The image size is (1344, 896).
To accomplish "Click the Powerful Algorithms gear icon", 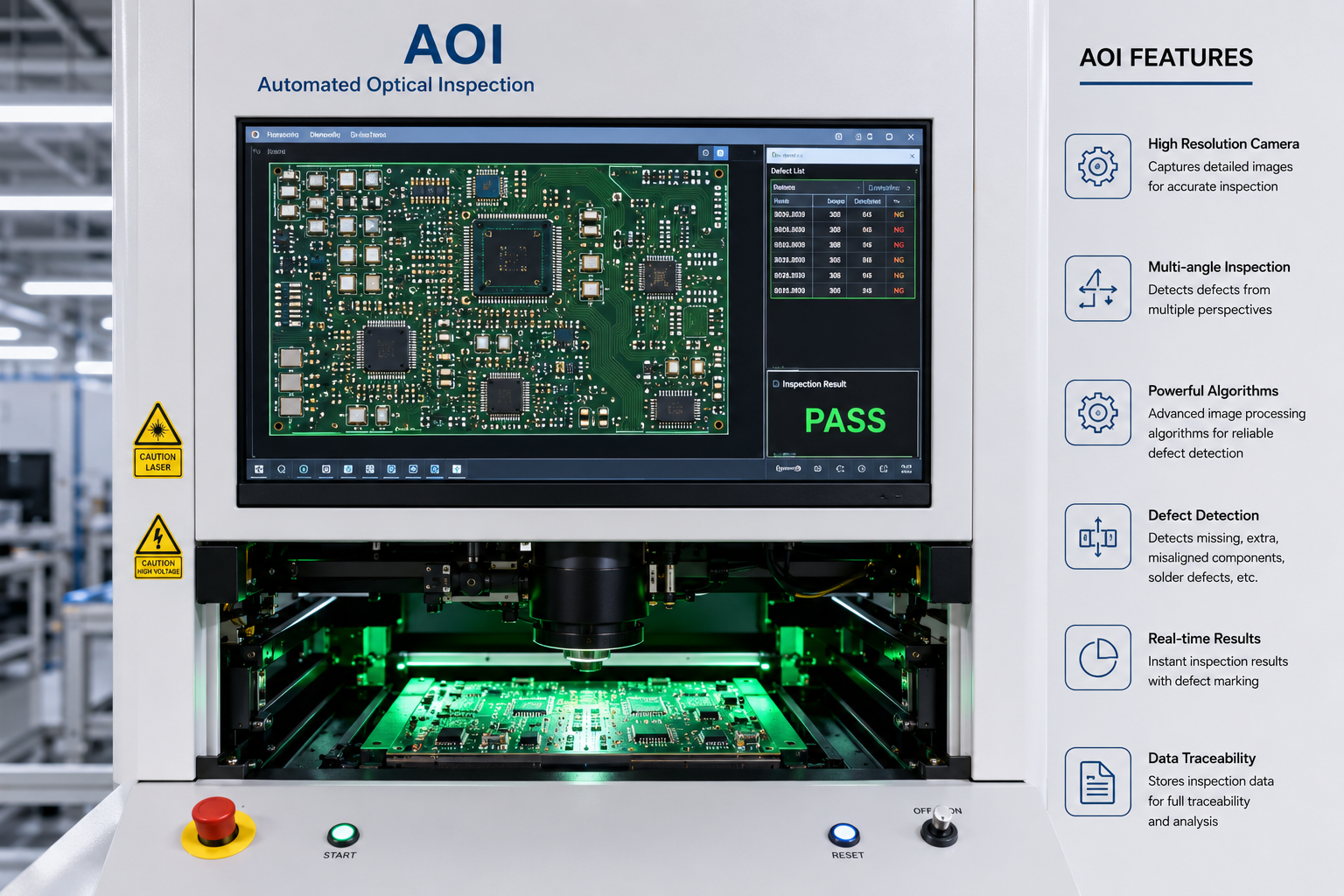I will pyautogui.click(x=1098, y=413).
